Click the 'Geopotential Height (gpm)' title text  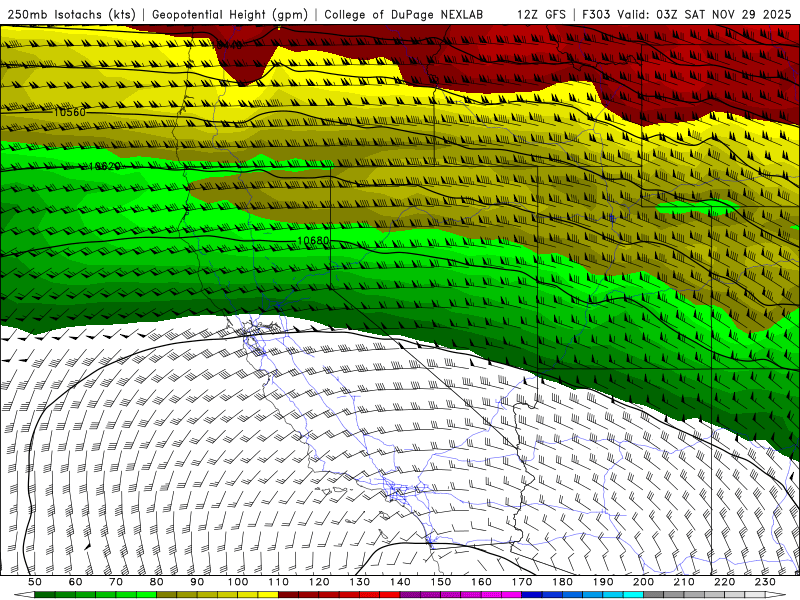230,14
